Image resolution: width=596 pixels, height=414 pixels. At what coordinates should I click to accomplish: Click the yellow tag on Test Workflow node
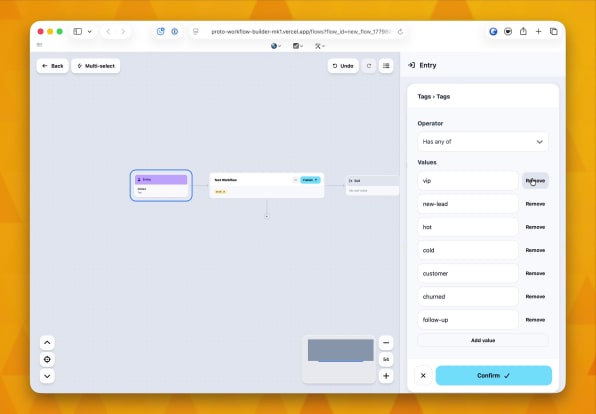[x=220, y=192]
